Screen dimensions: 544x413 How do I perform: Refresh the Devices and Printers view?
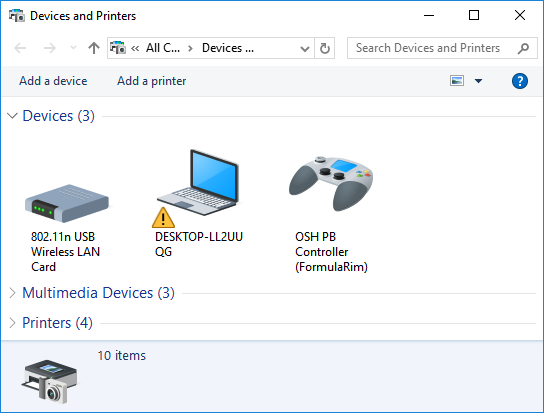click(x=325, y=48)
